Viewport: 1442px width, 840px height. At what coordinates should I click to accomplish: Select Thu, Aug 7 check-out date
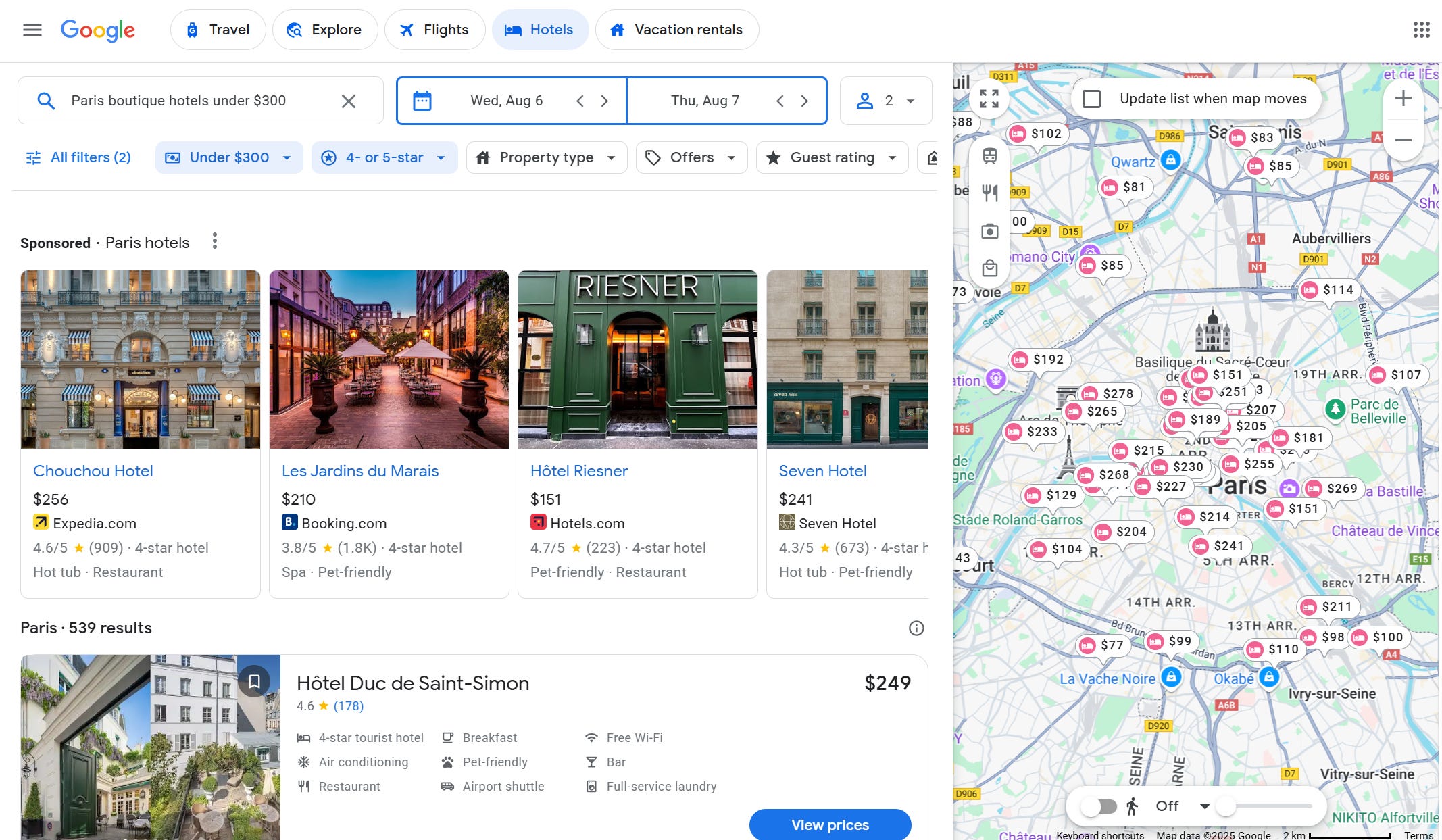tap(705, 101)
